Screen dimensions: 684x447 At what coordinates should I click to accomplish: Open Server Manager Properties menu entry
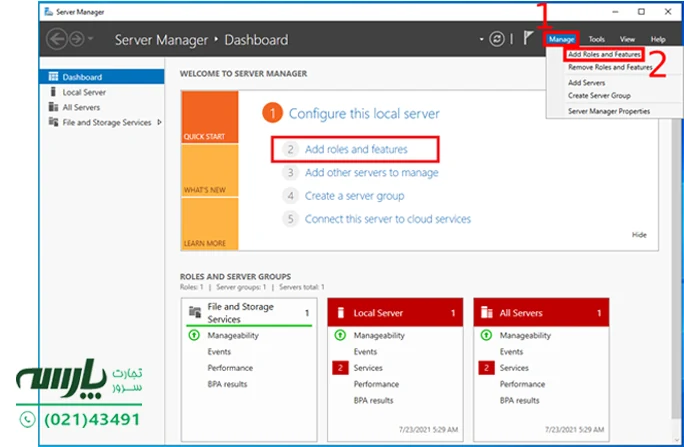coord(609,111)
